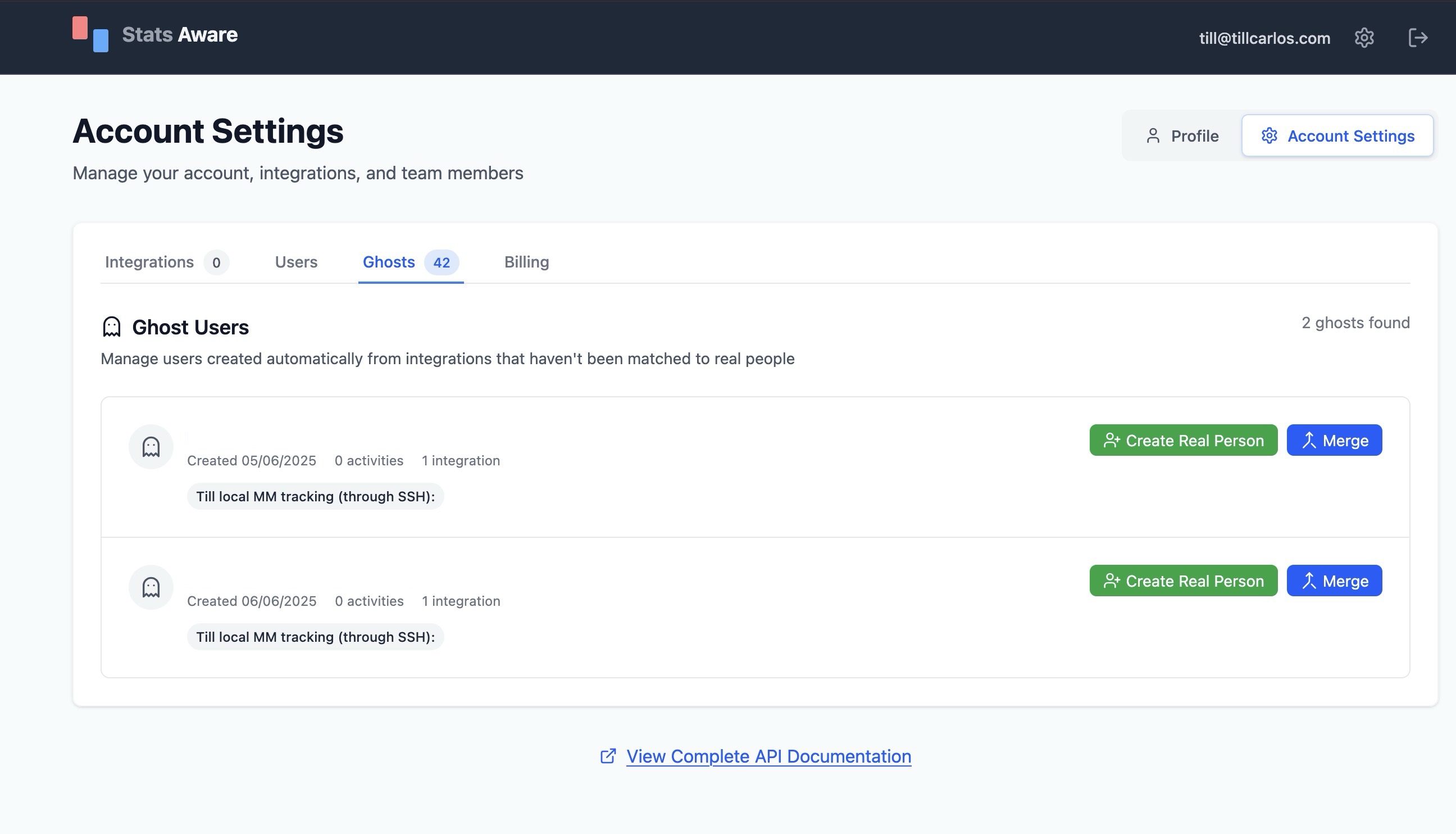Click the ghost avatar for 05/06/2025 entry
The width and height of the screenshot is (1456, 834).
151,447
